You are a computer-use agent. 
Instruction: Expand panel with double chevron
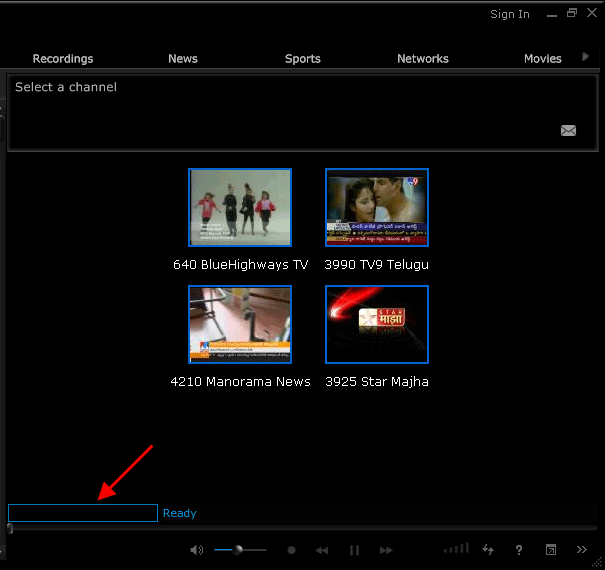pyautogui.click(x=582, y=550)
